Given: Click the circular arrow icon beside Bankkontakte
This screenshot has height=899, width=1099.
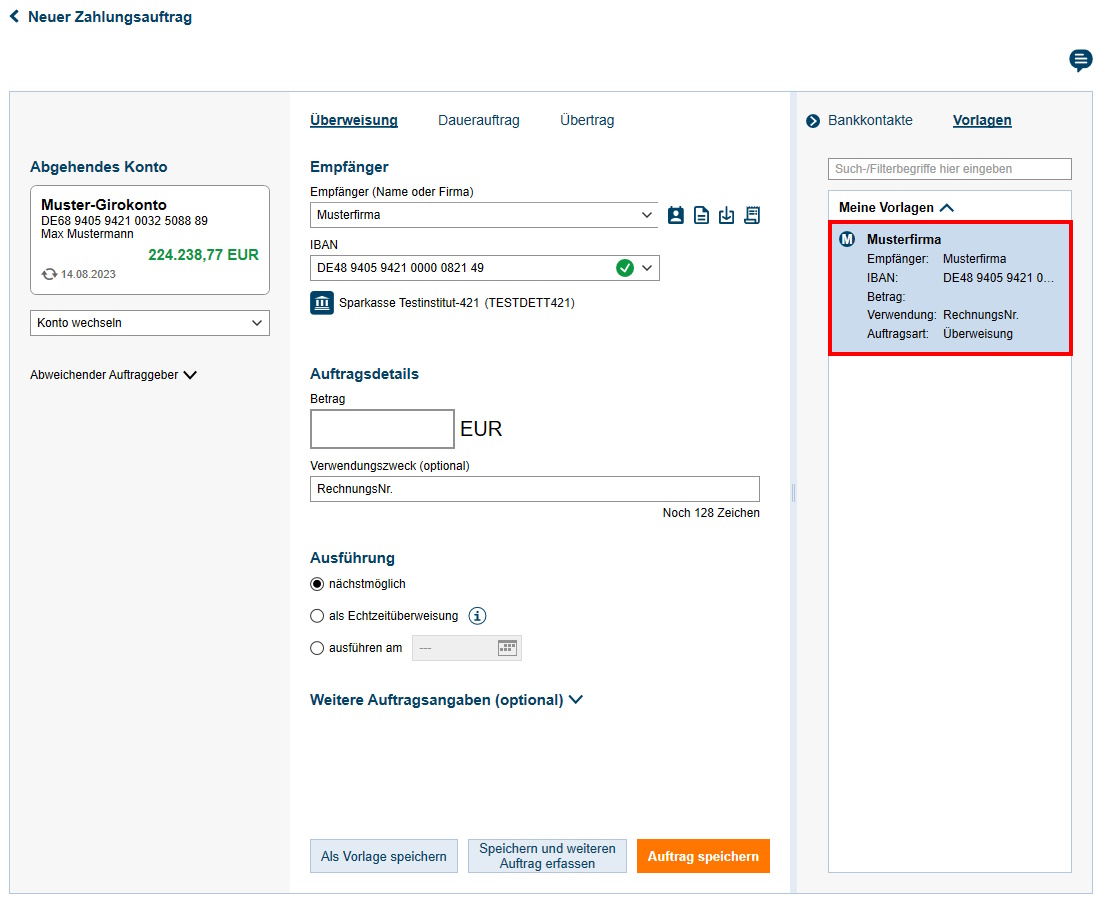Looking at the screenshot, I should coord(813,121).
